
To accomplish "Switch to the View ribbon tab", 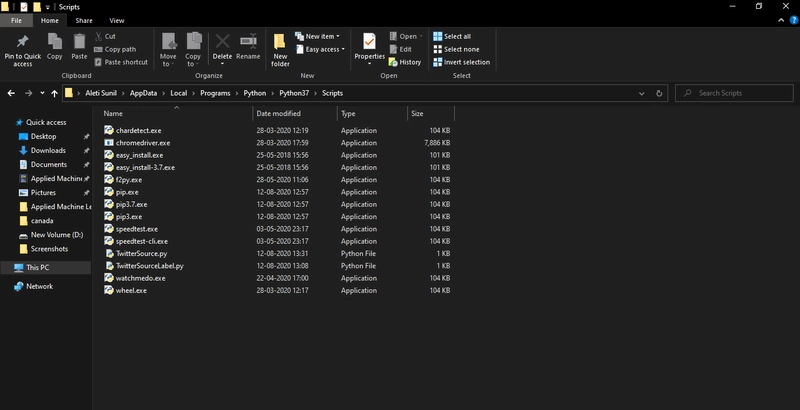I will pyautogui.click(x=117, y=20).
